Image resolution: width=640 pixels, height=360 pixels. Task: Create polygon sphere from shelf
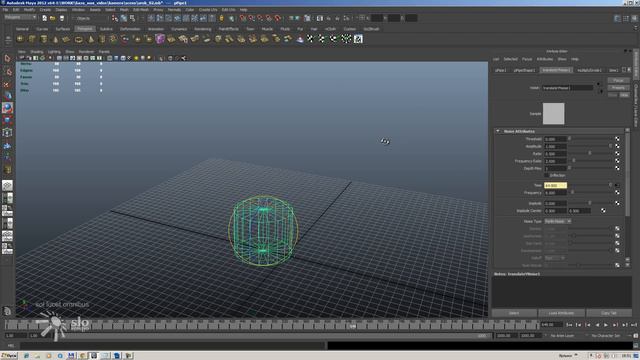[x=20, y=39]
